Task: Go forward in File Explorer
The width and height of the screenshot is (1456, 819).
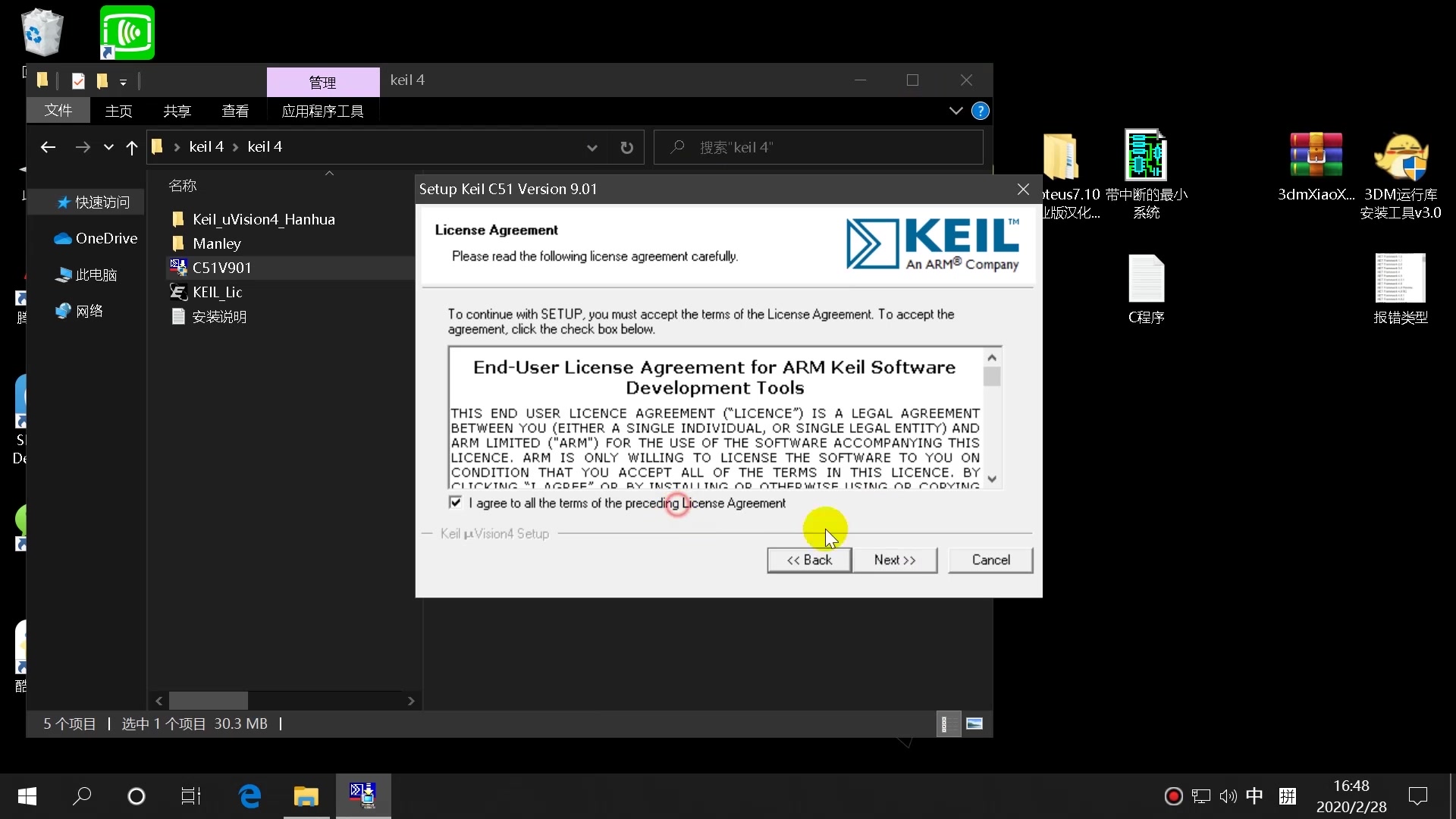Action: click(x=83, y=147)
